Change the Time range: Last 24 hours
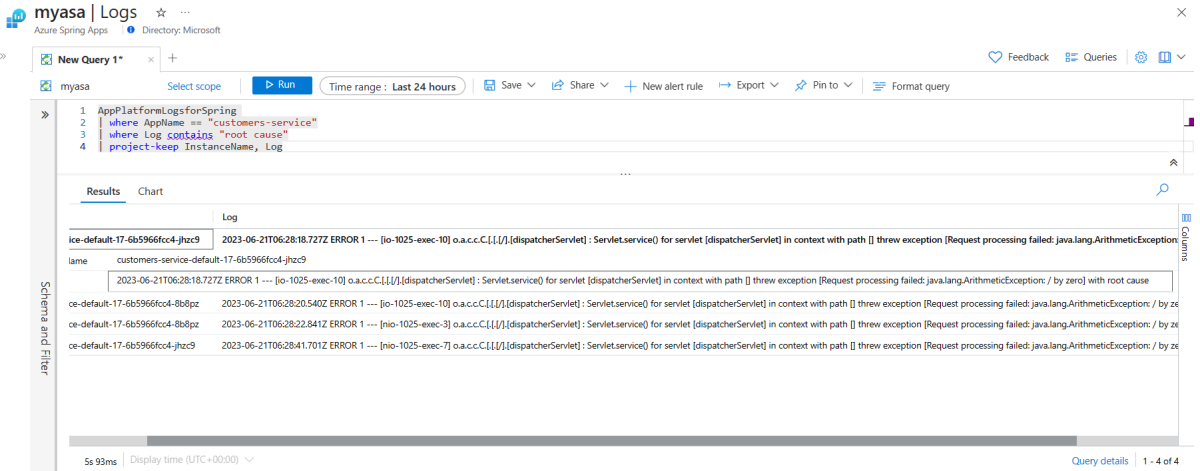 point(392,86)
